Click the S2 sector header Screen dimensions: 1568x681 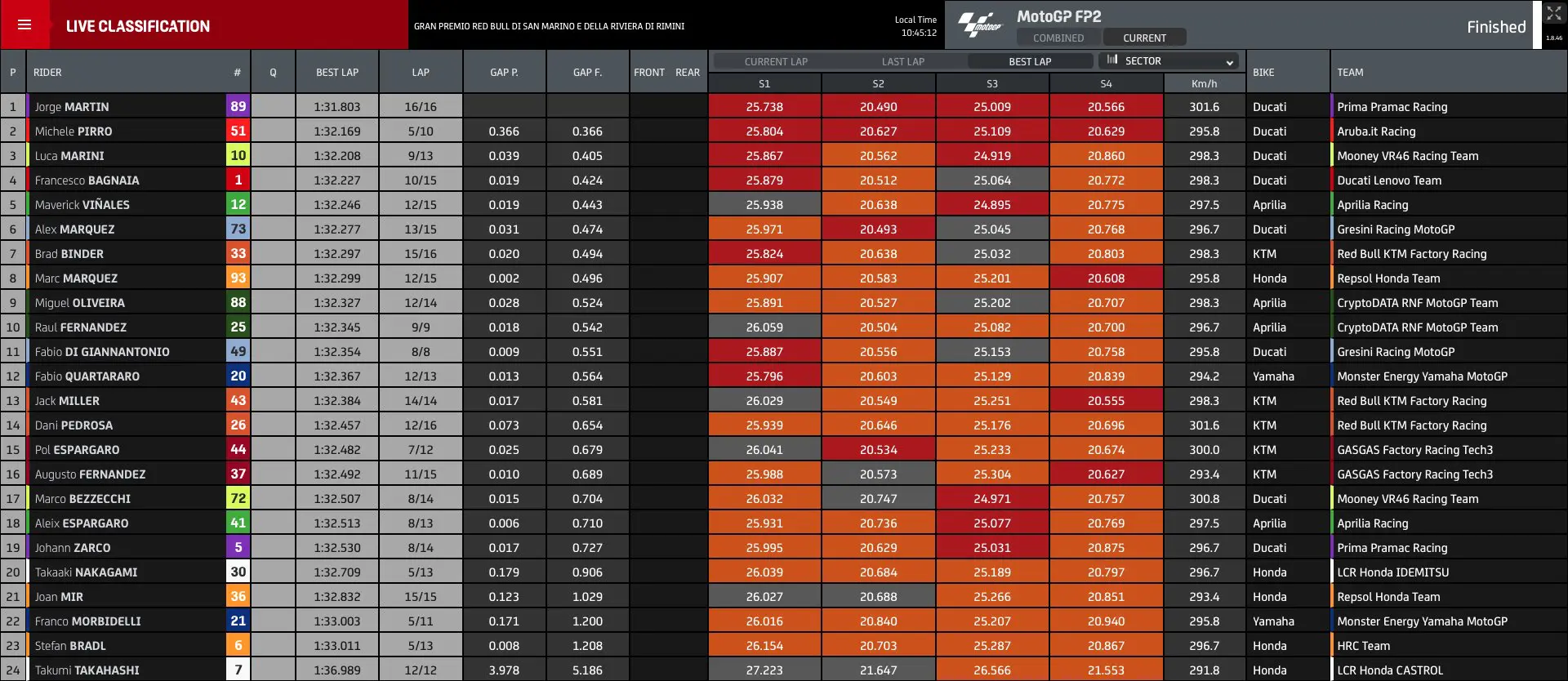[x=878, y=83]
